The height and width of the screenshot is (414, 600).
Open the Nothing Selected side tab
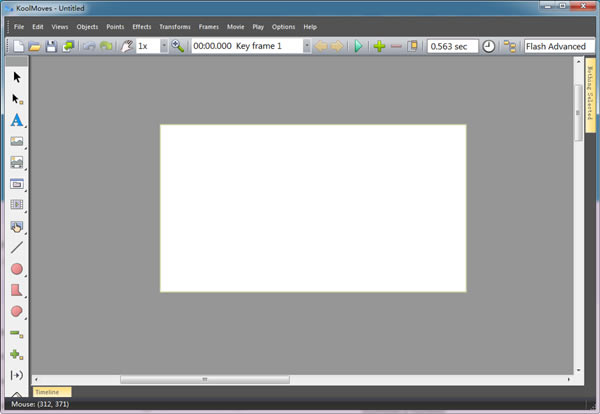[x=590, y=94]
